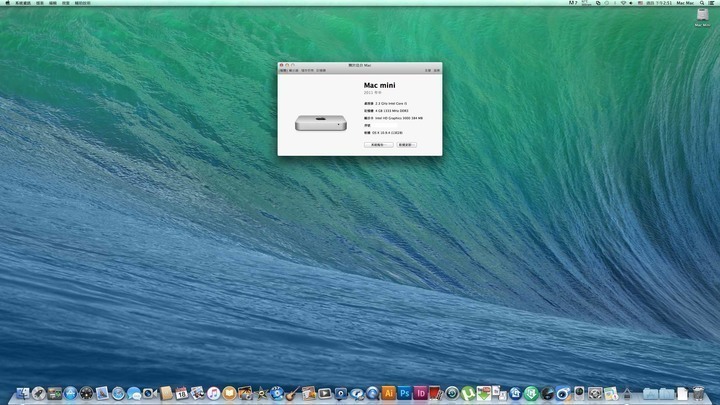Screen dimensions: 720x405
Task: Launch iPhoto palm tree icon
Action: pyautogui.click(x=245, y=393)
